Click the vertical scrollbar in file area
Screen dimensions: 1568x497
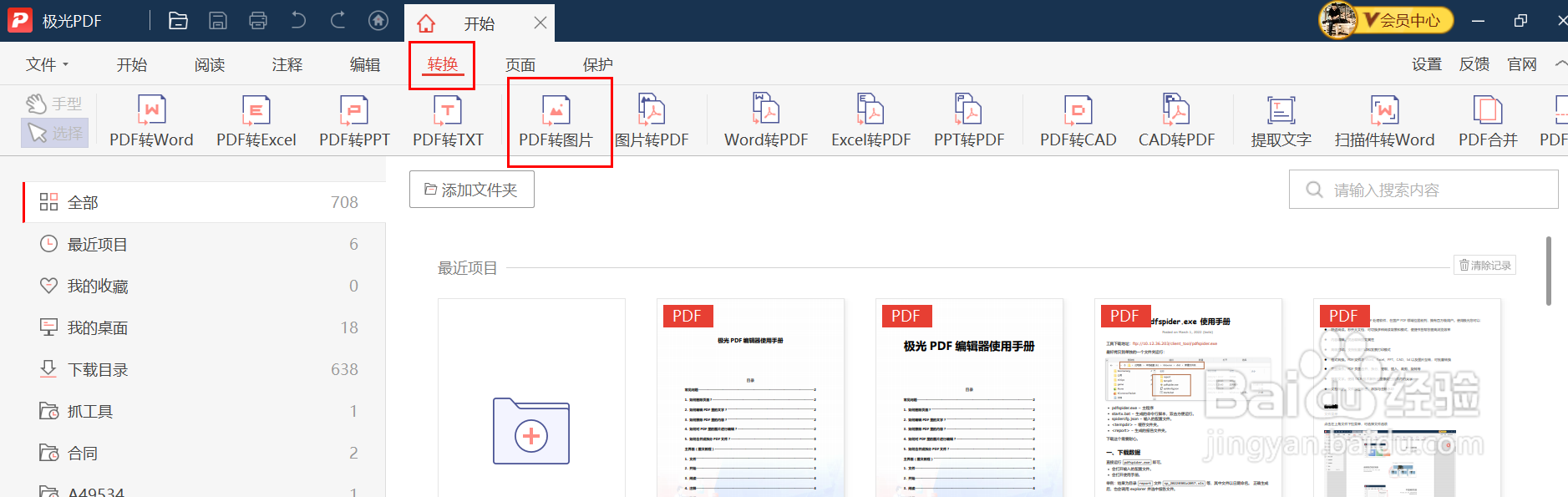1549,271
